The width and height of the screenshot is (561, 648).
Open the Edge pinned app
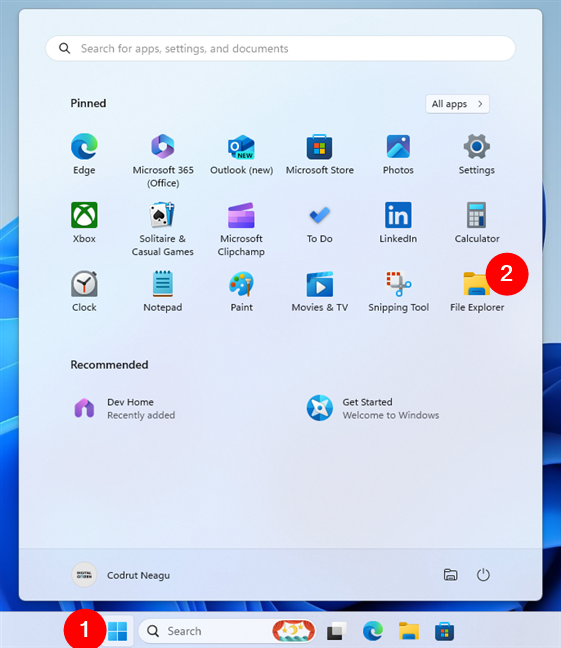click(84, 154)
